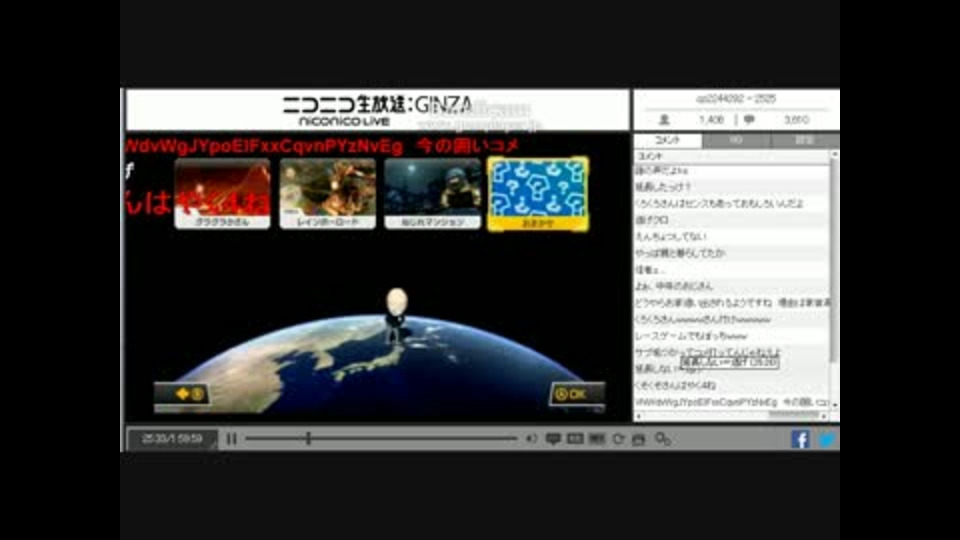Click the seek bar position handle
Viewport: 960px width, 540px height.
pos(309,438)
